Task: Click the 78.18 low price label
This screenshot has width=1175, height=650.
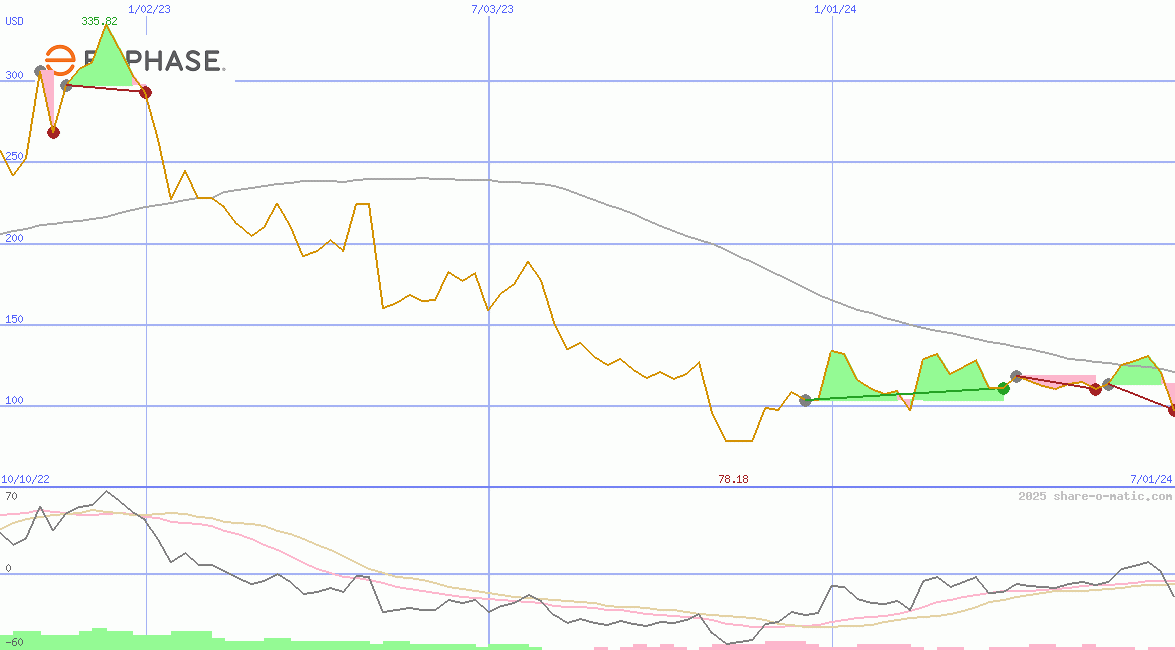Action: click(733, 480)
